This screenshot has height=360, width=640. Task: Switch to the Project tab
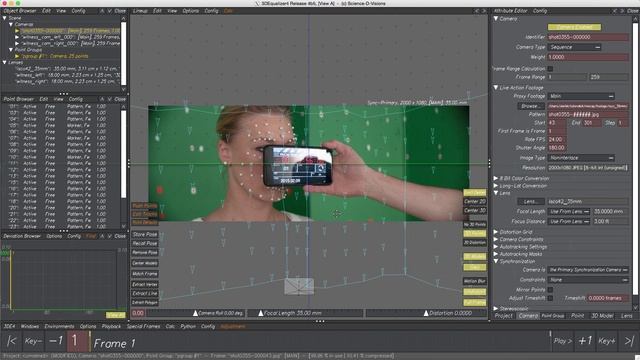pos(504,316)
